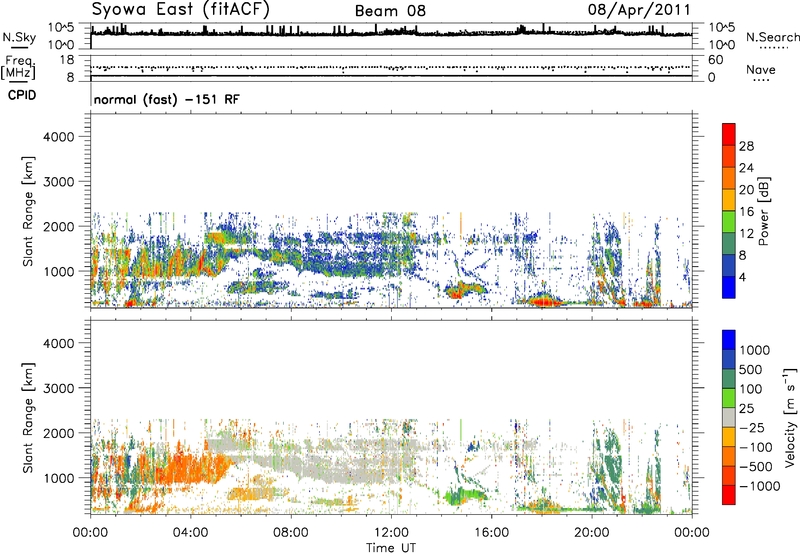Image resolution: width=800 pixels, height=554 pixels.
Task: Click the '08:00' time tick label
Action: [291, 533]
